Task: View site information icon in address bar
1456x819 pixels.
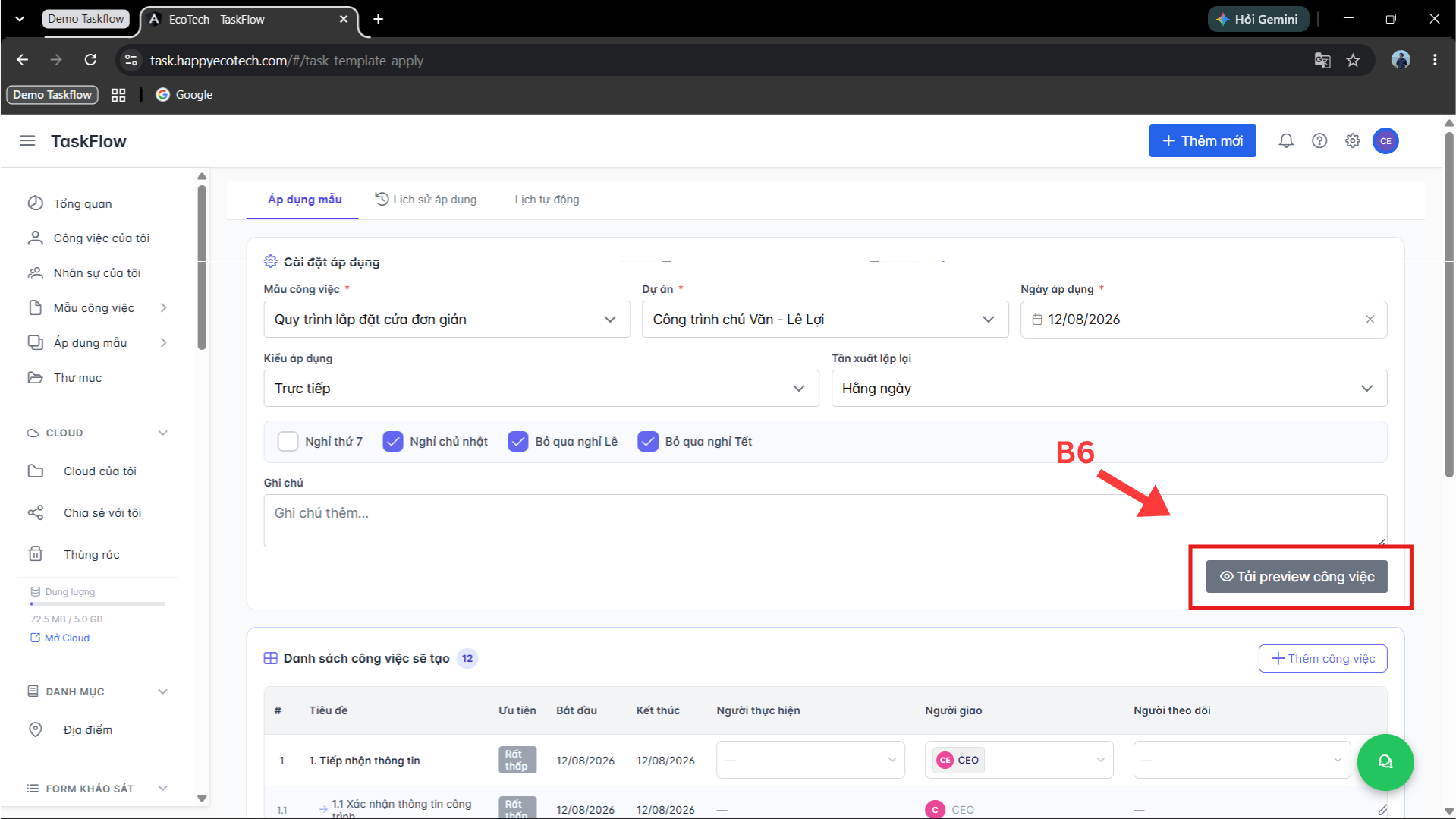Action: click(131, 60)
